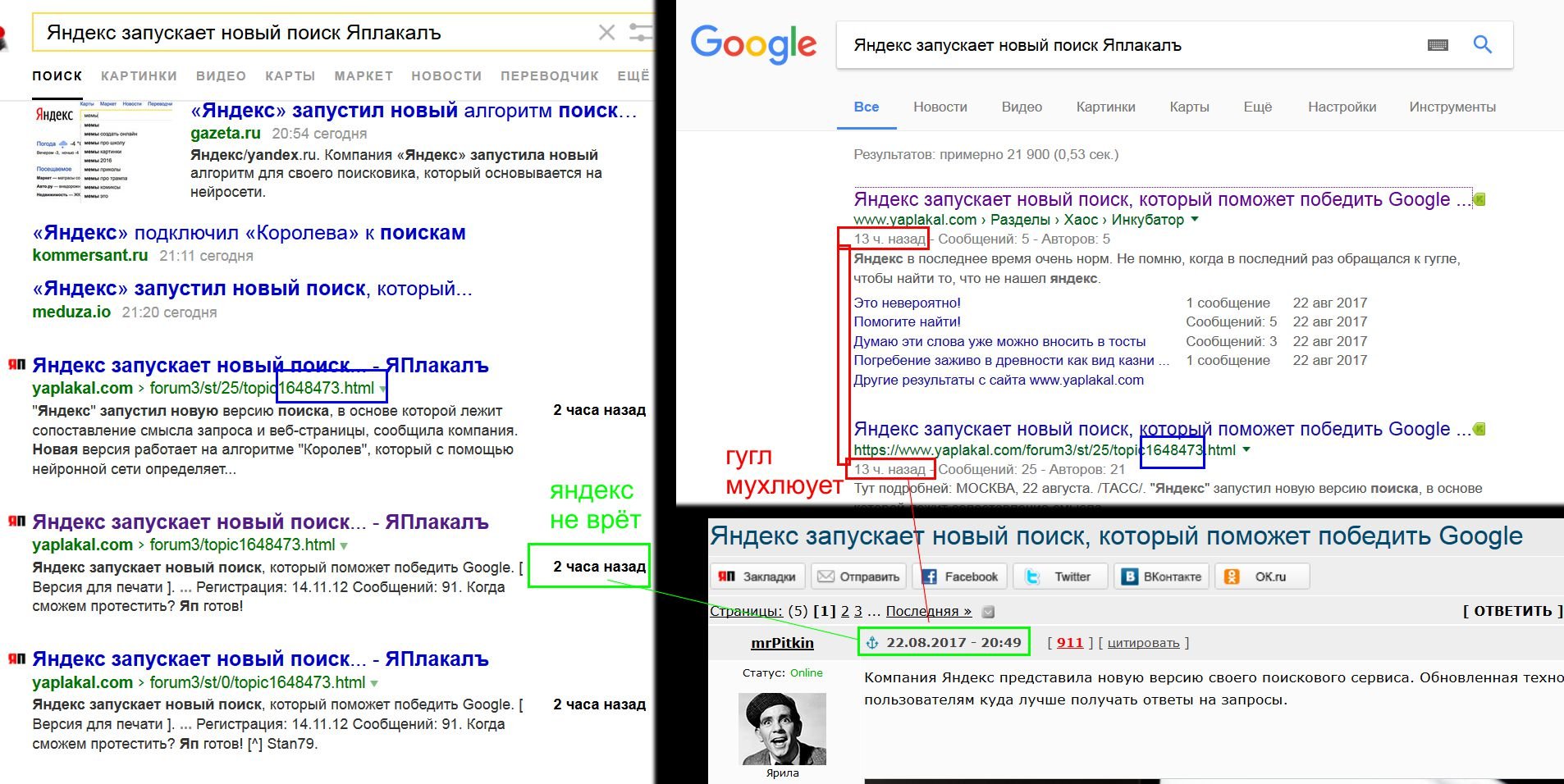Click the Google logo
The image size is (1564, 784).
click(x=754, y=44)
